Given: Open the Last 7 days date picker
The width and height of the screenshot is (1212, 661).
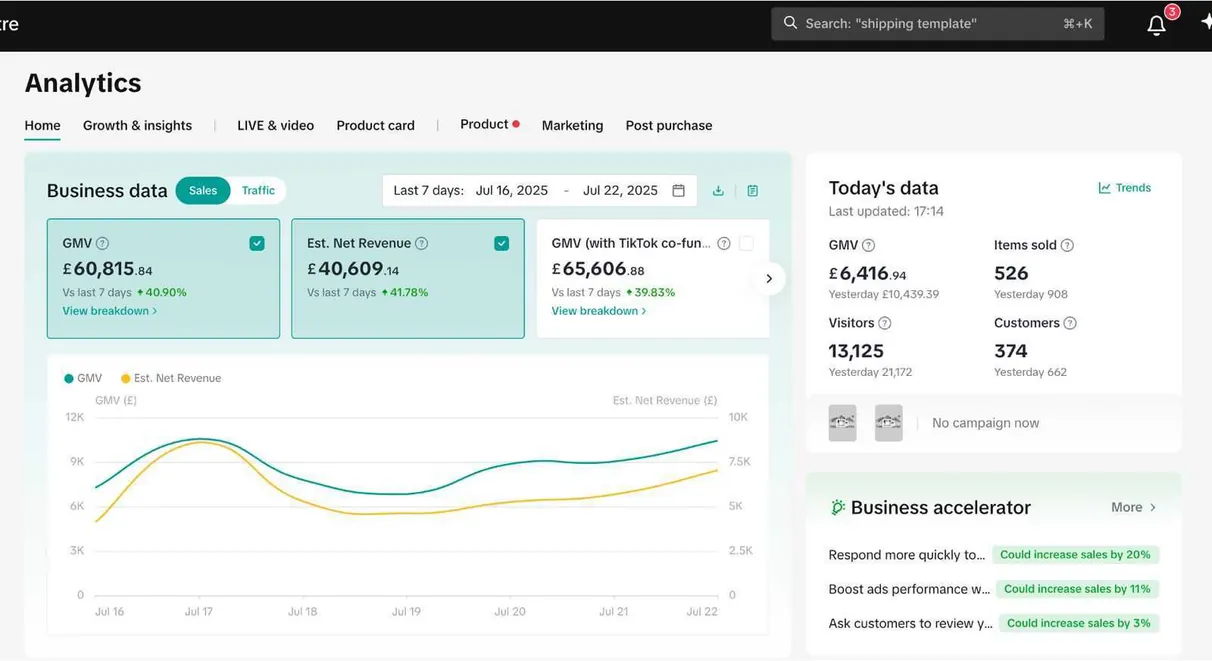Looking at the screenshot, I should coord(539,190).
